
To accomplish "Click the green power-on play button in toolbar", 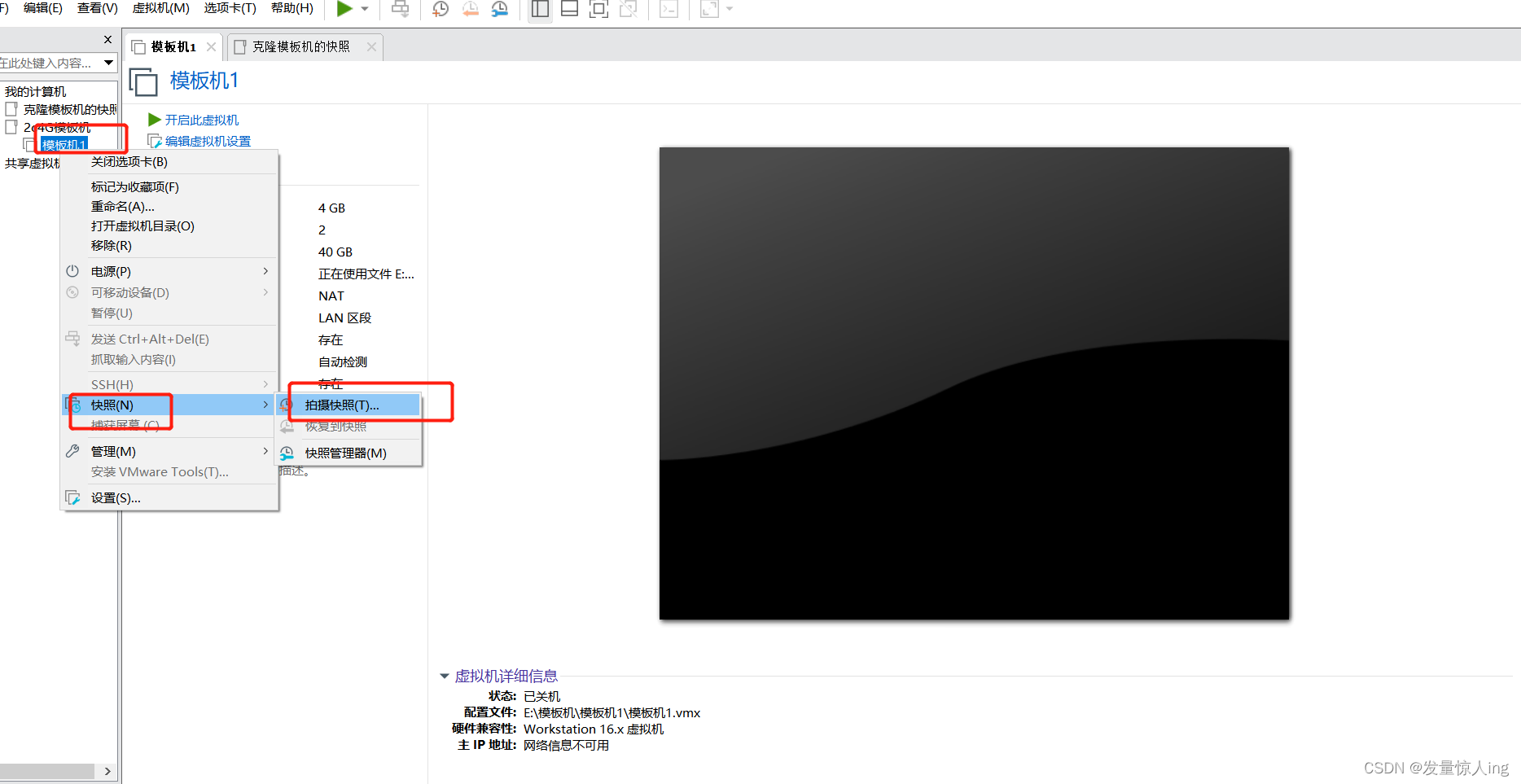I will coord(344,9).
